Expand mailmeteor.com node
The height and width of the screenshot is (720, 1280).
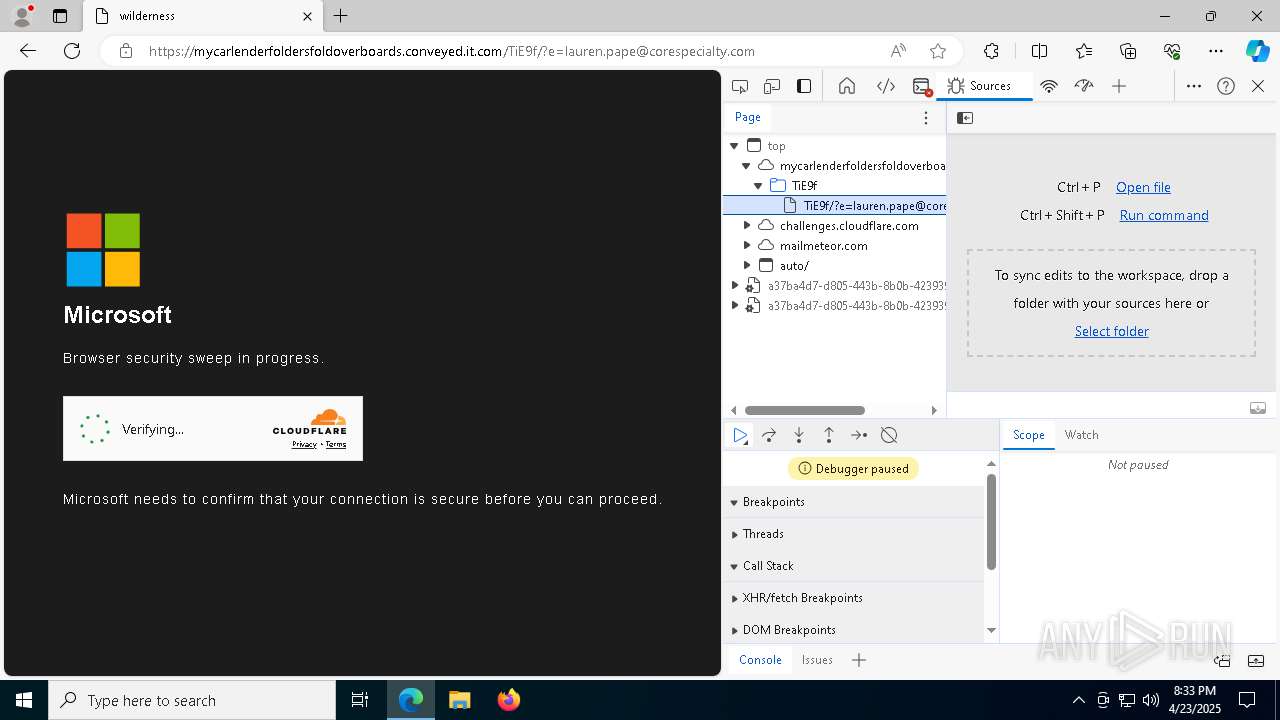click(x=747, y=246)
